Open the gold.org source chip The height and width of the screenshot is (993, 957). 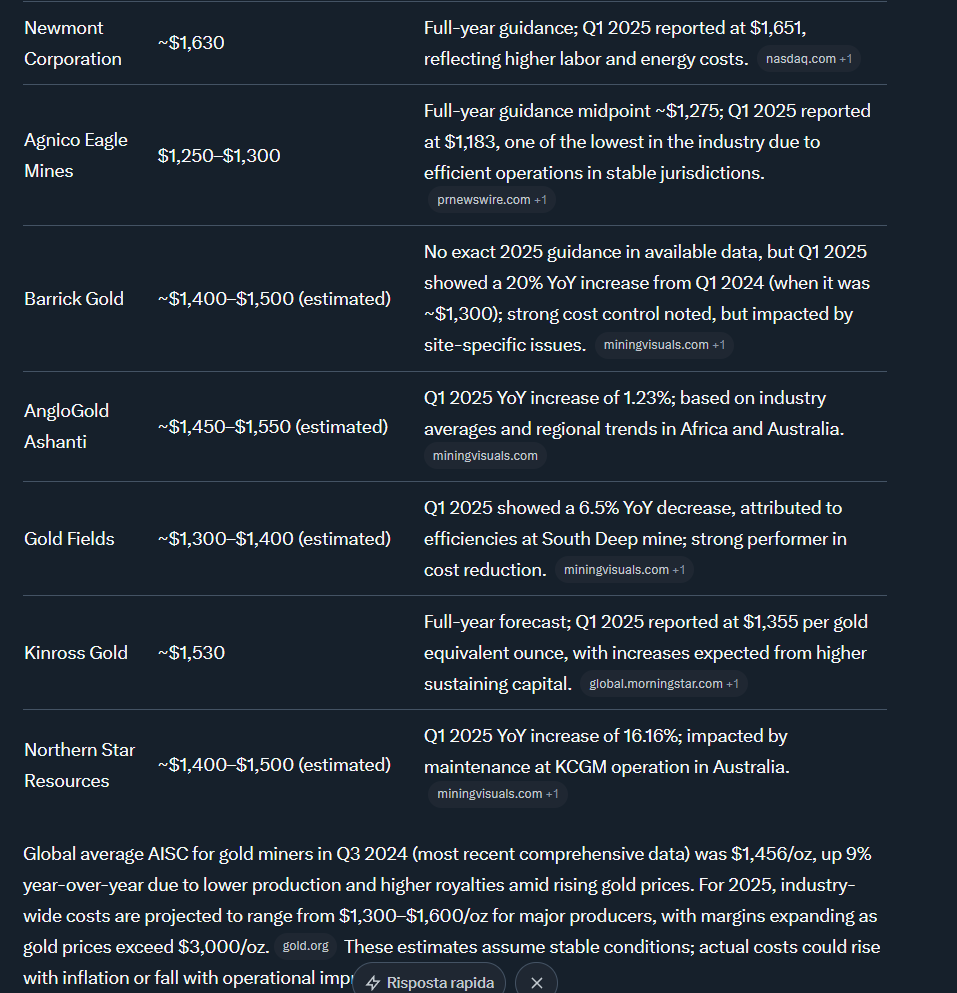(x=304, y=946)
